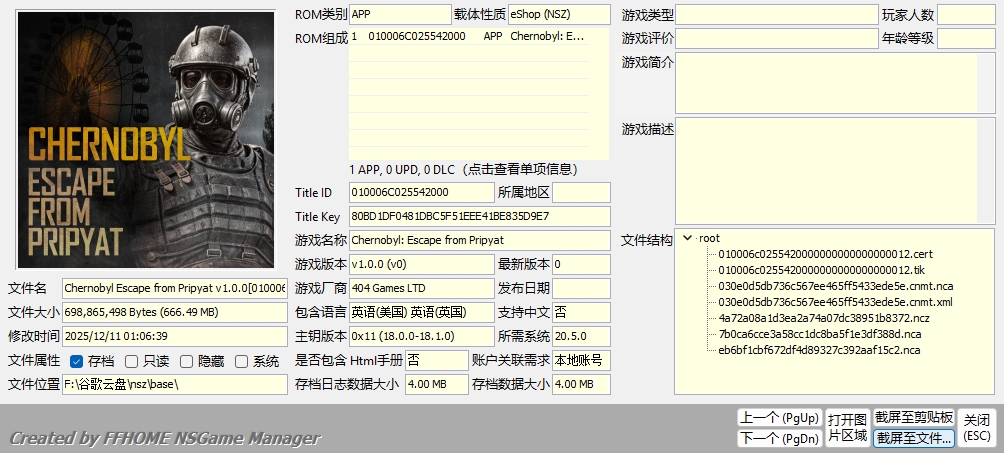Click the 文件位置 file path field
Image resolution: width=1004 pixels, height=453 pixels.
click(x=174, y=384)
